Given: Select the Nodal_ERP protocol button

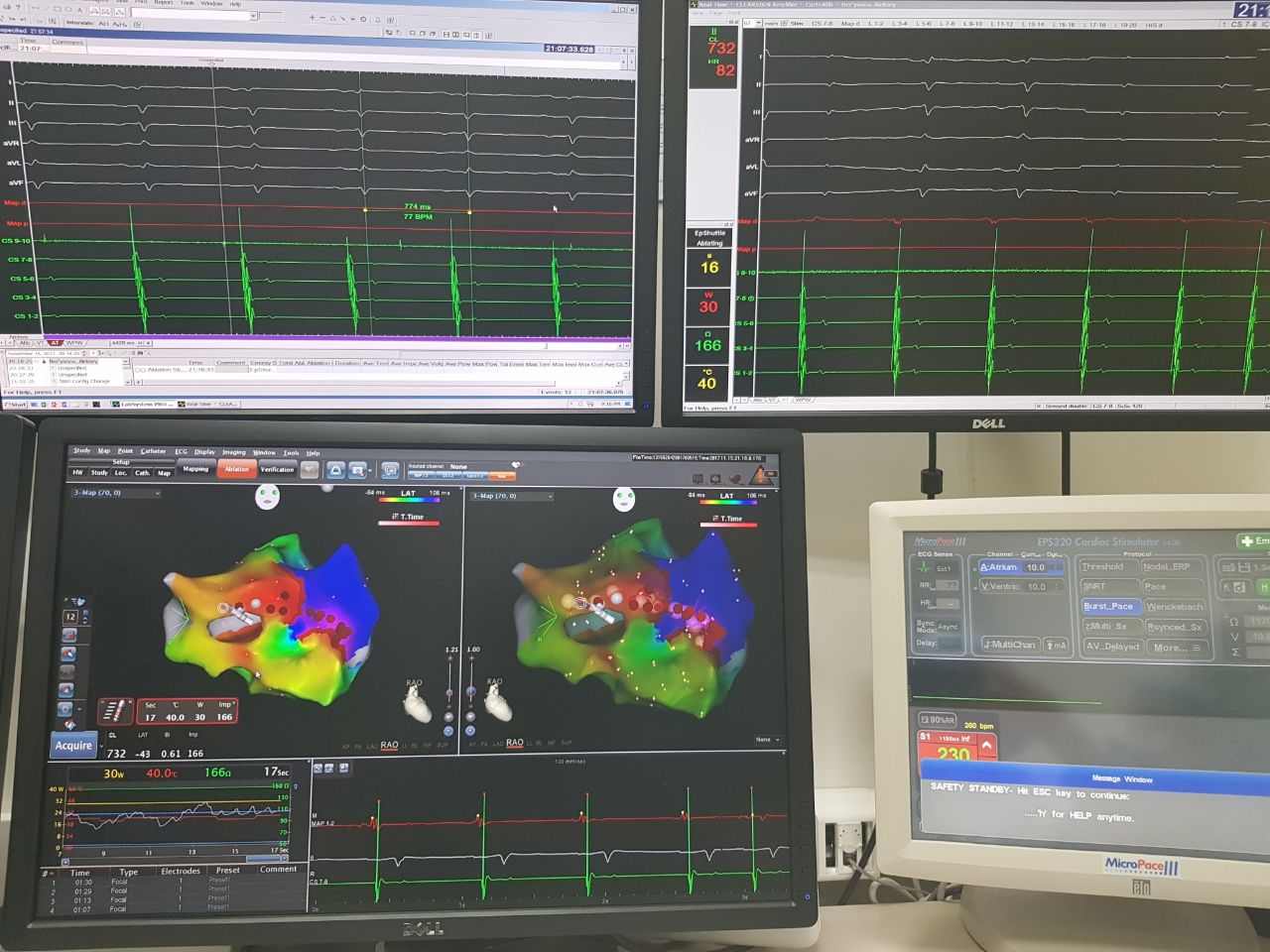Looking at the screenshot, I should pyautogui.click(x=1173, y=567).
